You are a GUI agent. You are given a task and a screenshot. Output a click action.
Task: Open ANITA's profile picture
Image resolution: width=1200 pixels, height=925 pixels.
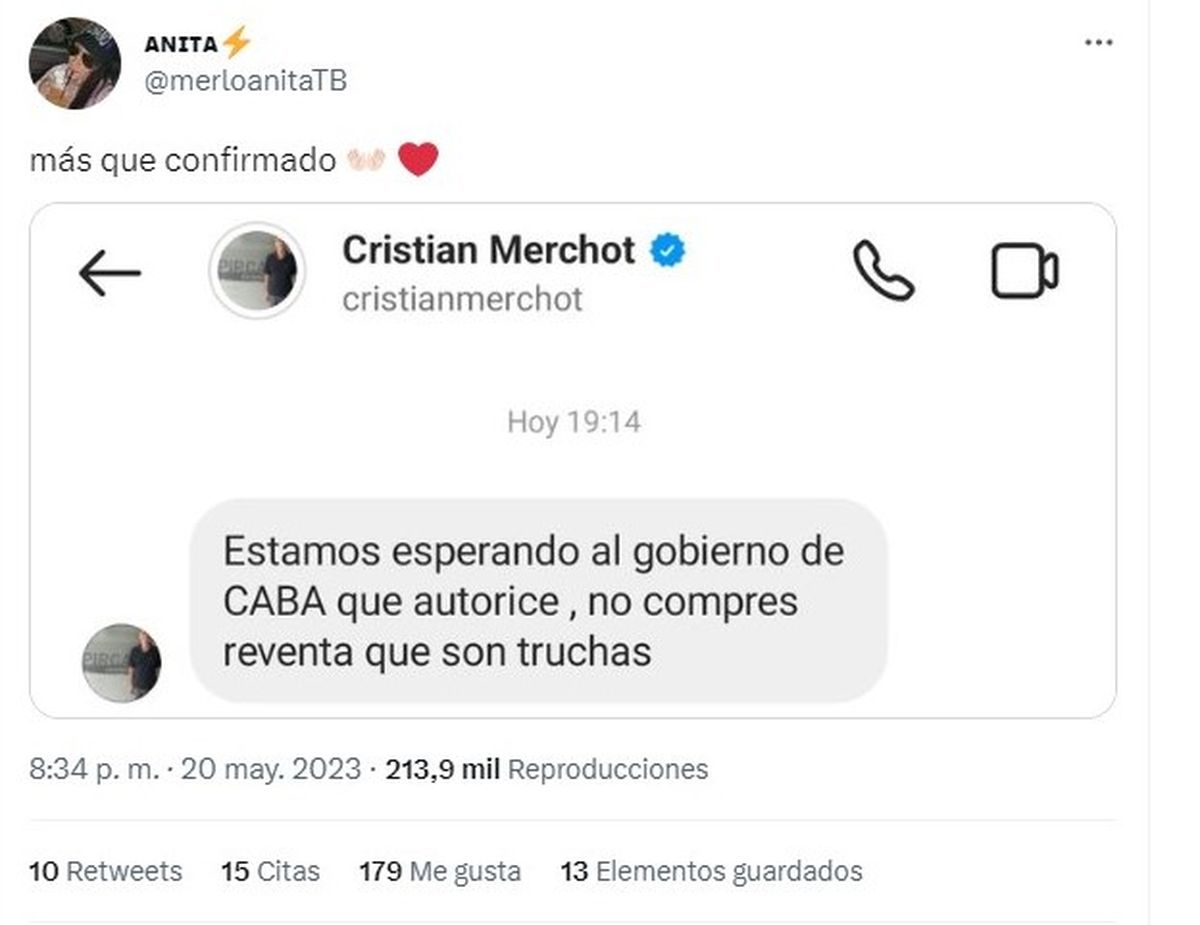click(75, 62)
